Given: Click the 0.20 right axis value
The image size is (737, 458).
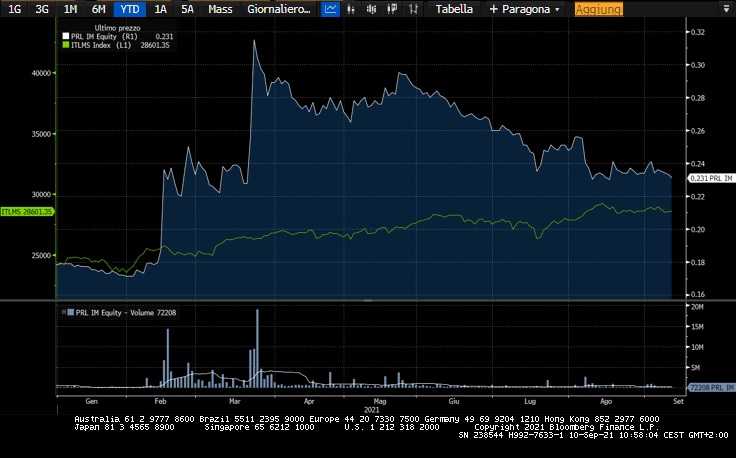Looking at the screenshot, I should 698,229.
